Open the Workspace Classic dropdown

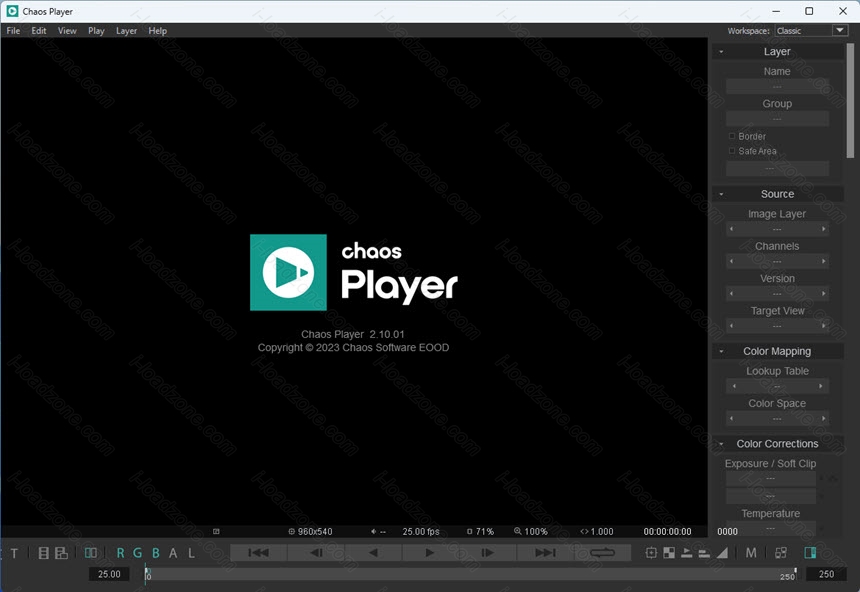point(811,31)
